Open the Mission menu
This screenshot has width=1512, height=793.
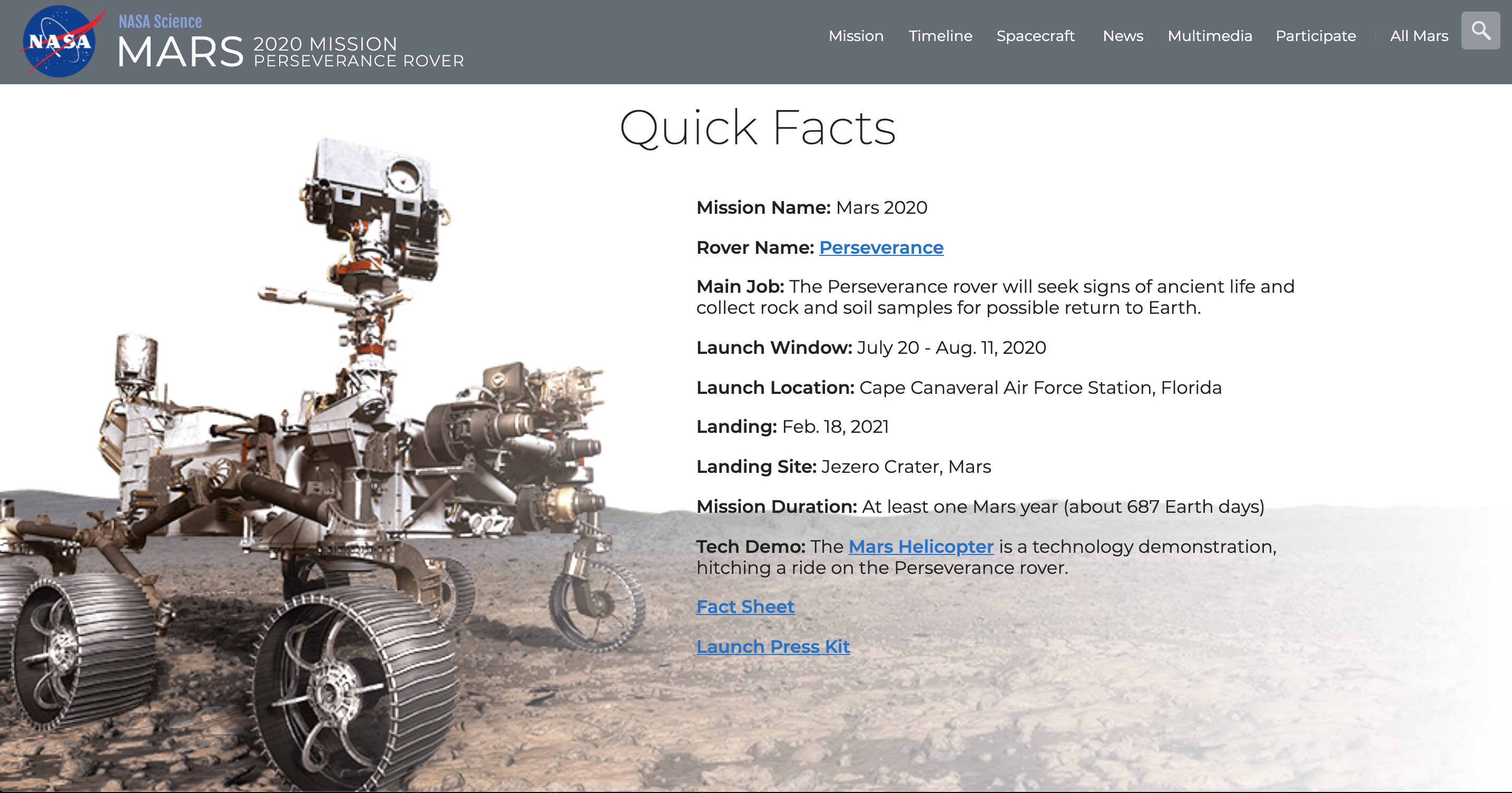tap(856, 36)
